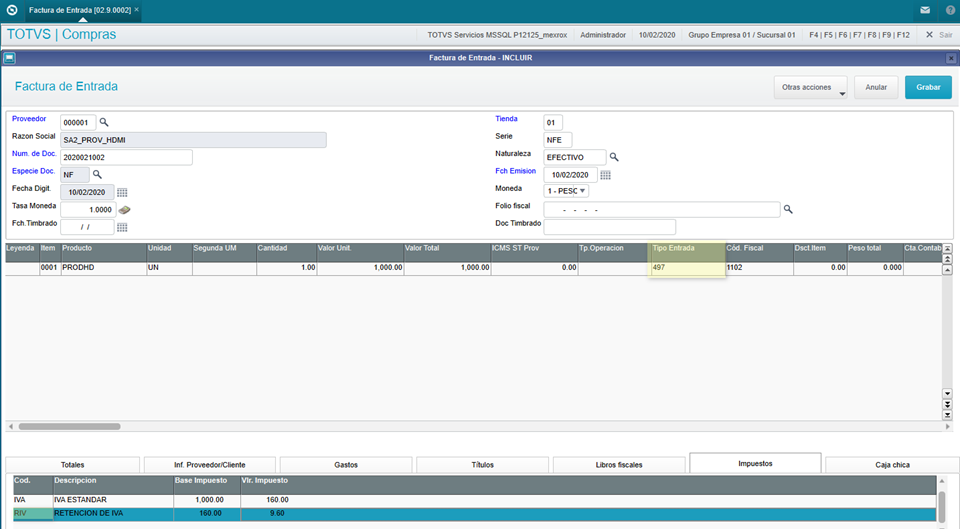
Task: Click the TOTVS logo icon at top left
Action: coord(12,10)
